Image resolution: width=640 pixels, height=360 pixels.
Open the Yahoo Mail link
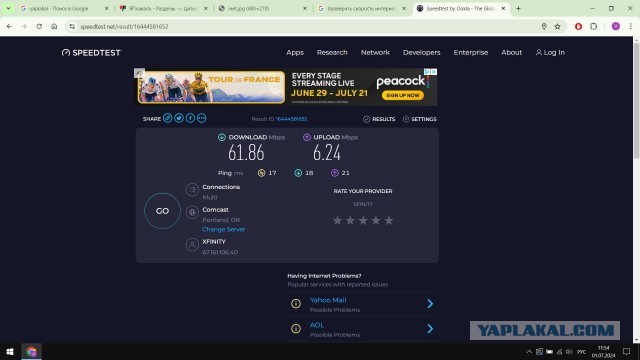328,300
